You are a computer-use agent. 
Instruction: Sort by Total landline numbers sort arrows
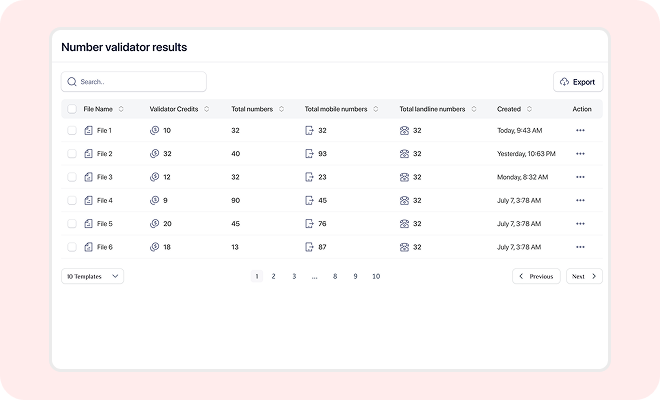coord(474,109)
